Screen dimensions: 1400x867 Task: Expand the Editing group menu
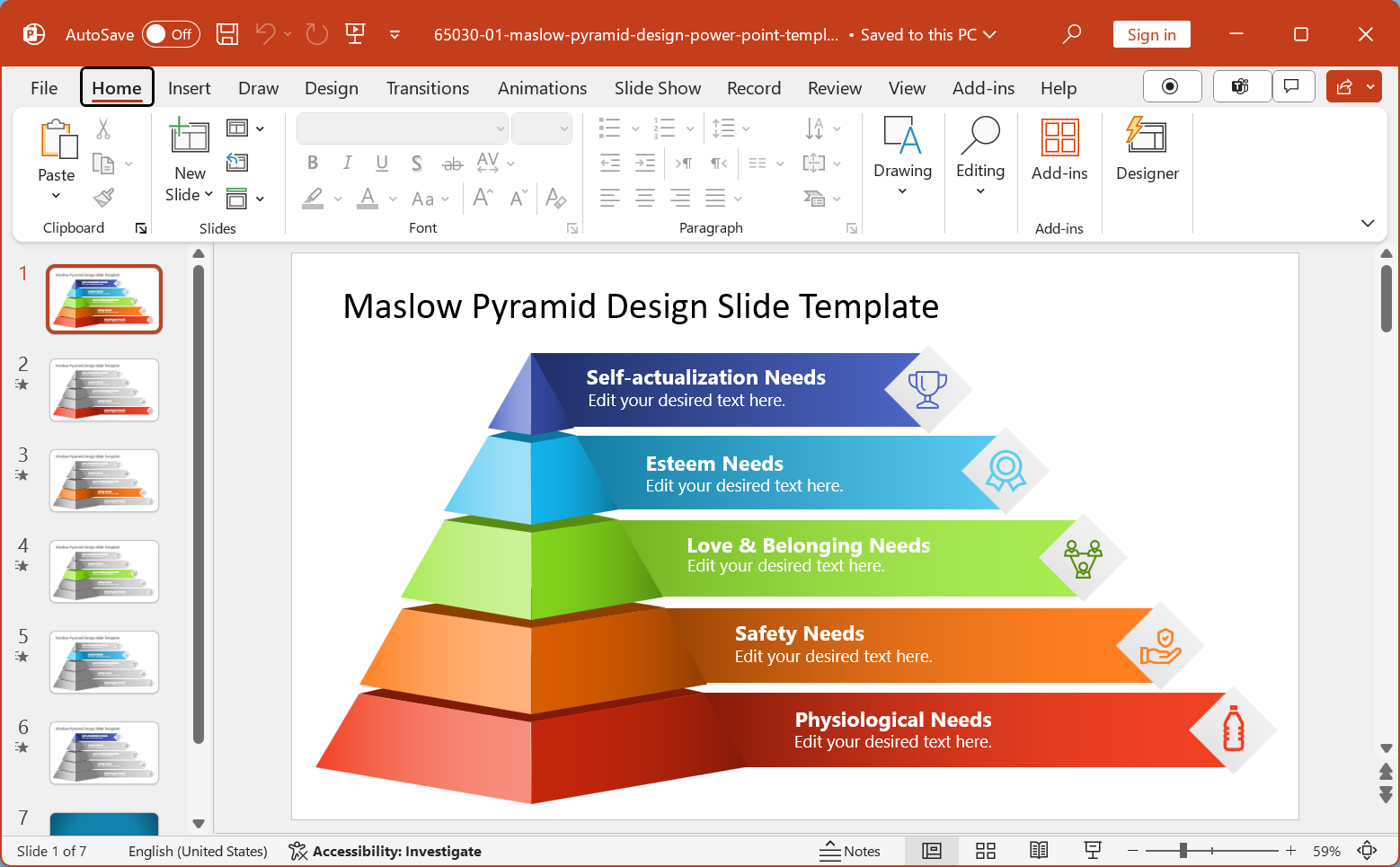tap(979, 153)
